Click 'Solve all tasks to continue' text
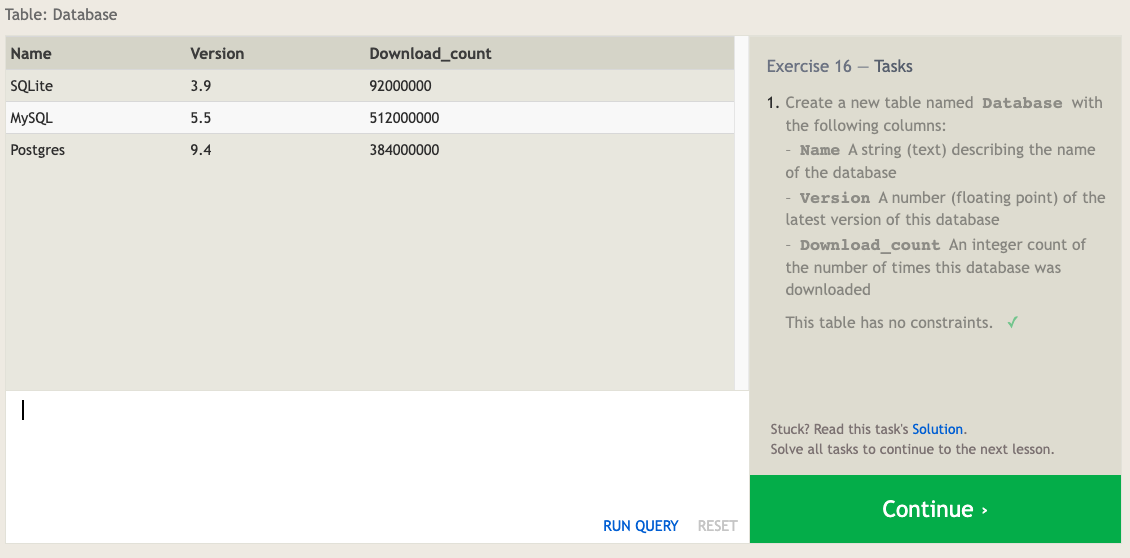 [912, 449]
